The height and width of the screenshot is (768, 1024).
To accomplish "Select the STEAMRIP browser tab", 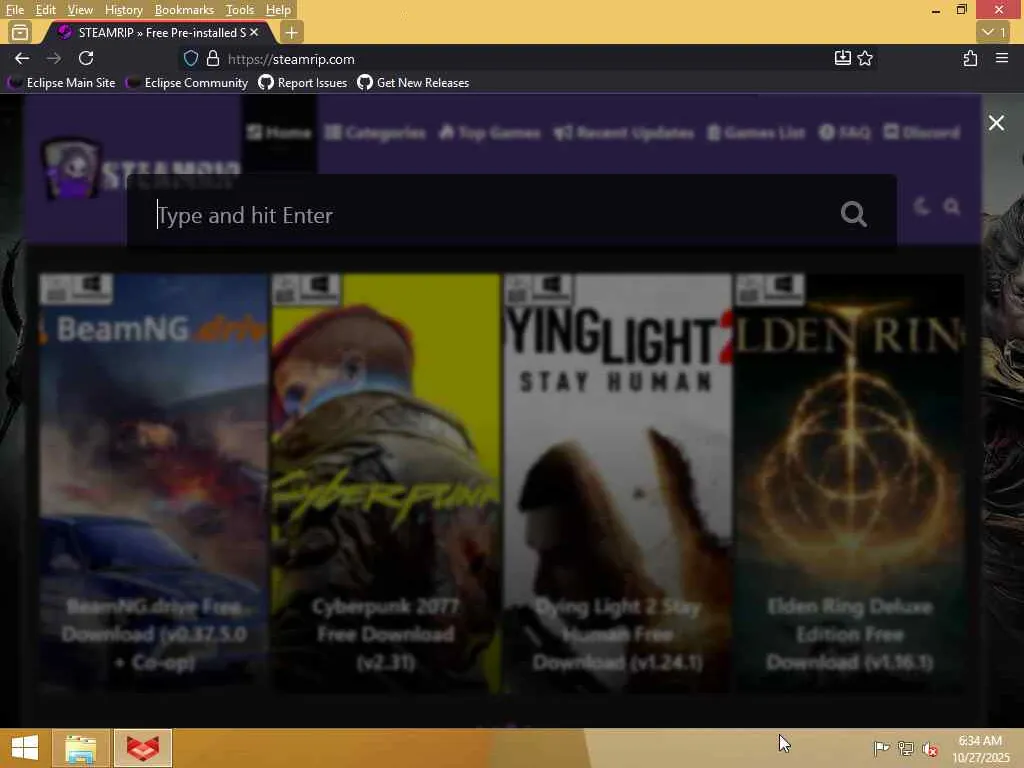I will (160, 32).
